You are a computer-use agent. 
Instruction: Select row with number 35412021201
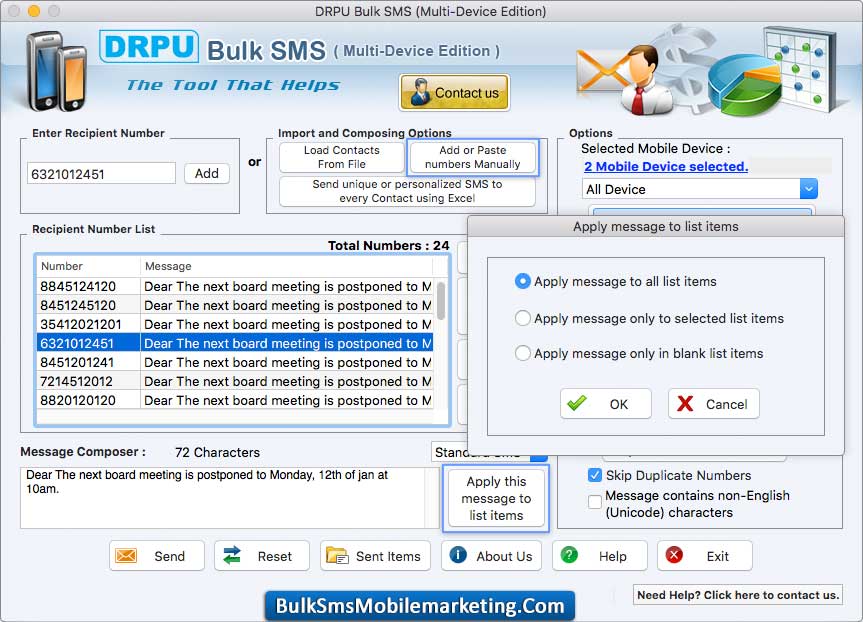[235, 324]
